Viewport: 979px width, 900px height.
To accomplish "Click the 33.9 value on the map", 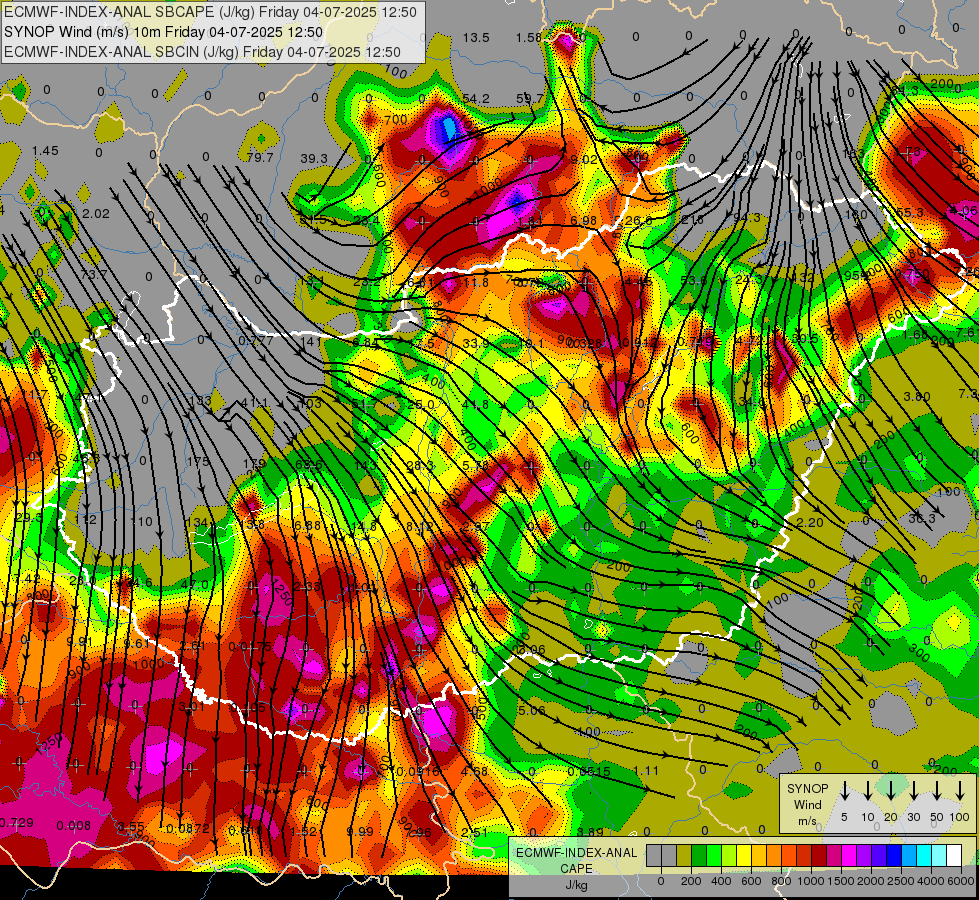I will [x=476, y=344].
